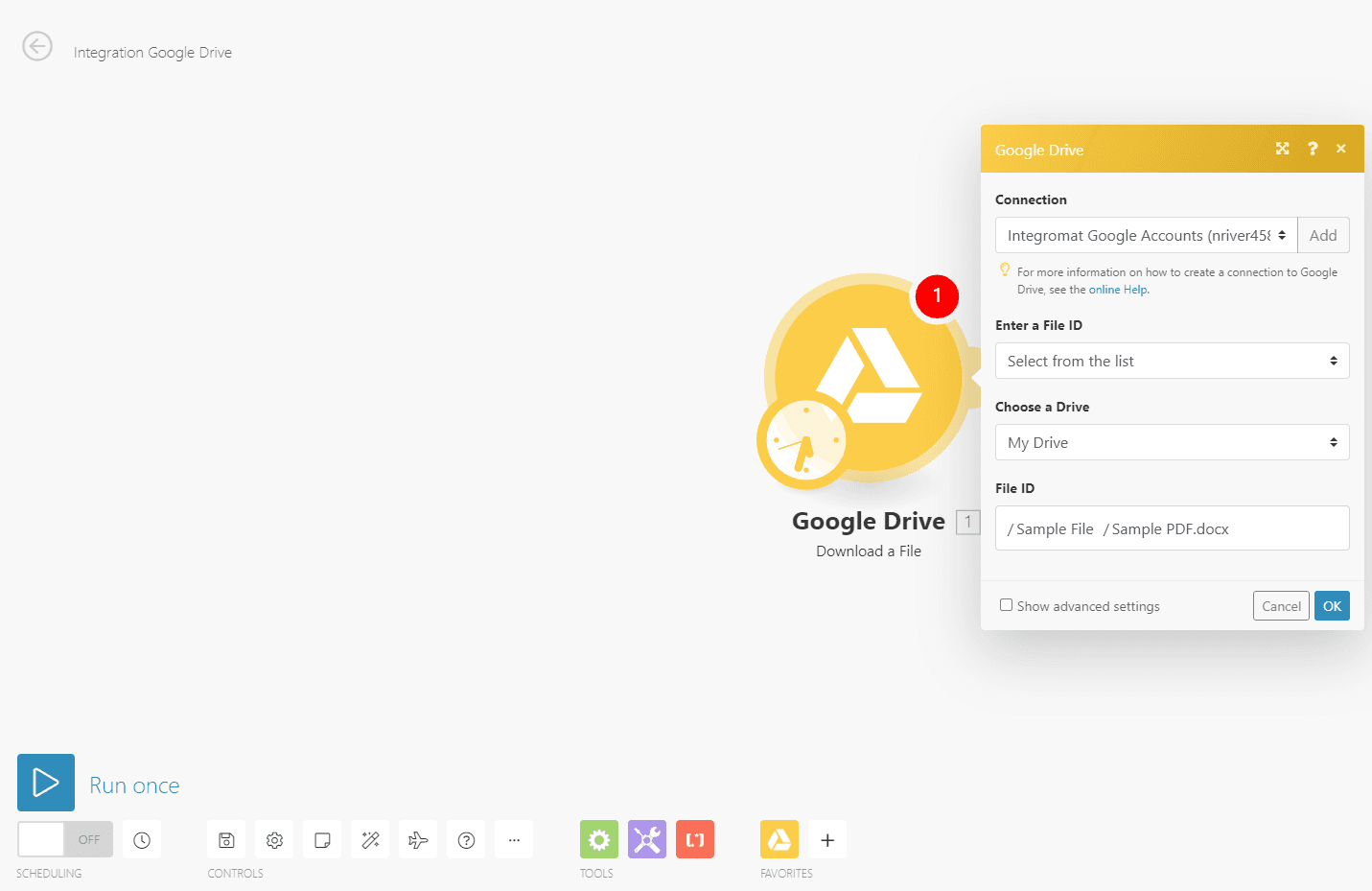1372x891 pixels.
Task: Go back using the arrow icon
Action: click(37, 46)
